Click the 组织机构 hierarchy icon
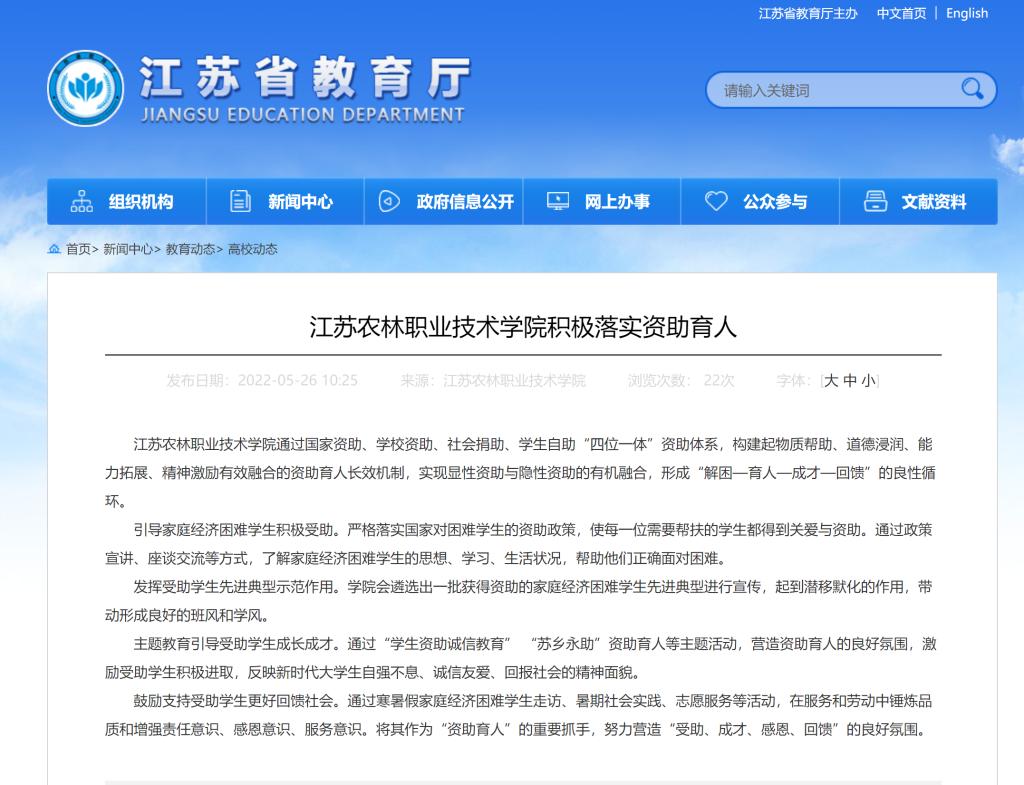The height and width of the screenshot is (785, 1024). click(x=82, y=202)
